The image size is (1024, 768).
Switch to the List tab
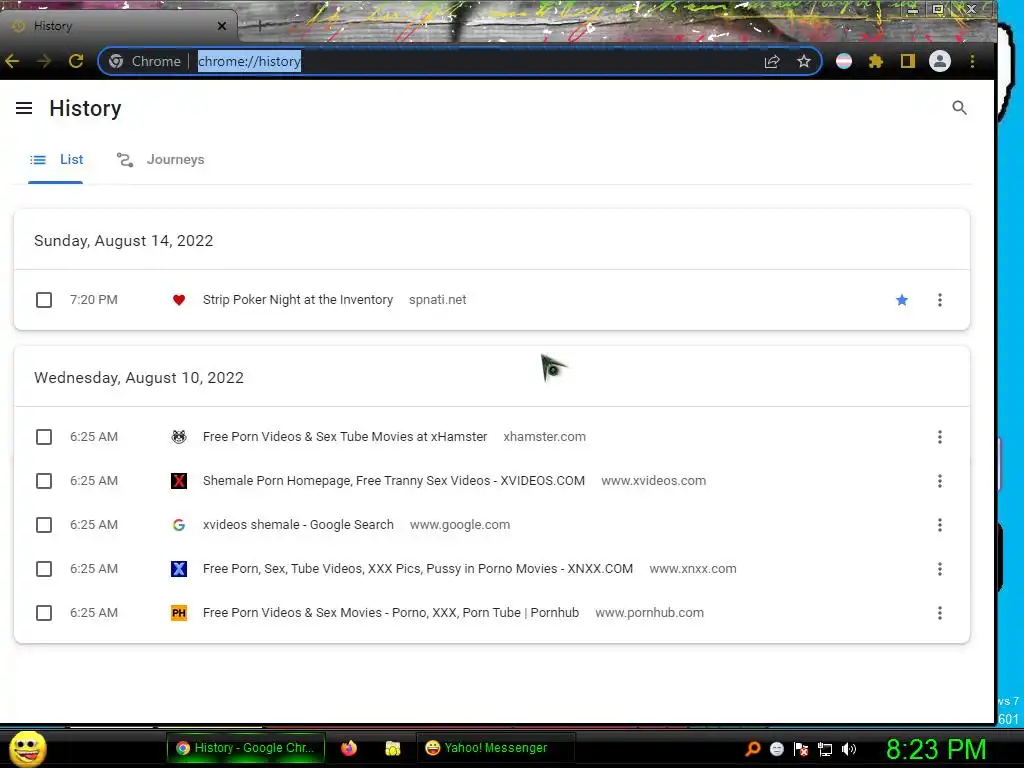(x=56, y=160)
